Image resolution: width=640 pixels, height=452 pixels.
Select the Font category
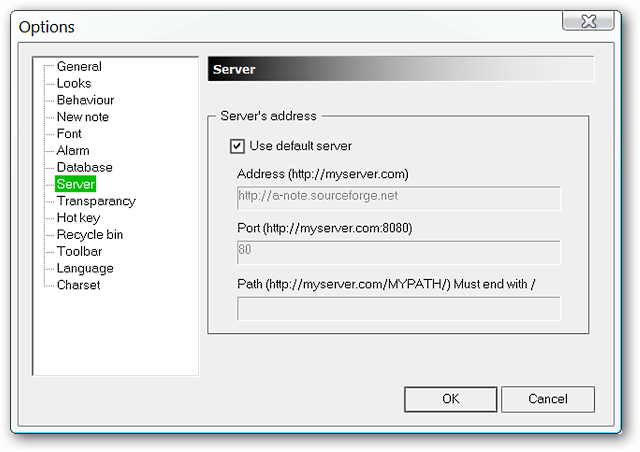pos(69,134)
